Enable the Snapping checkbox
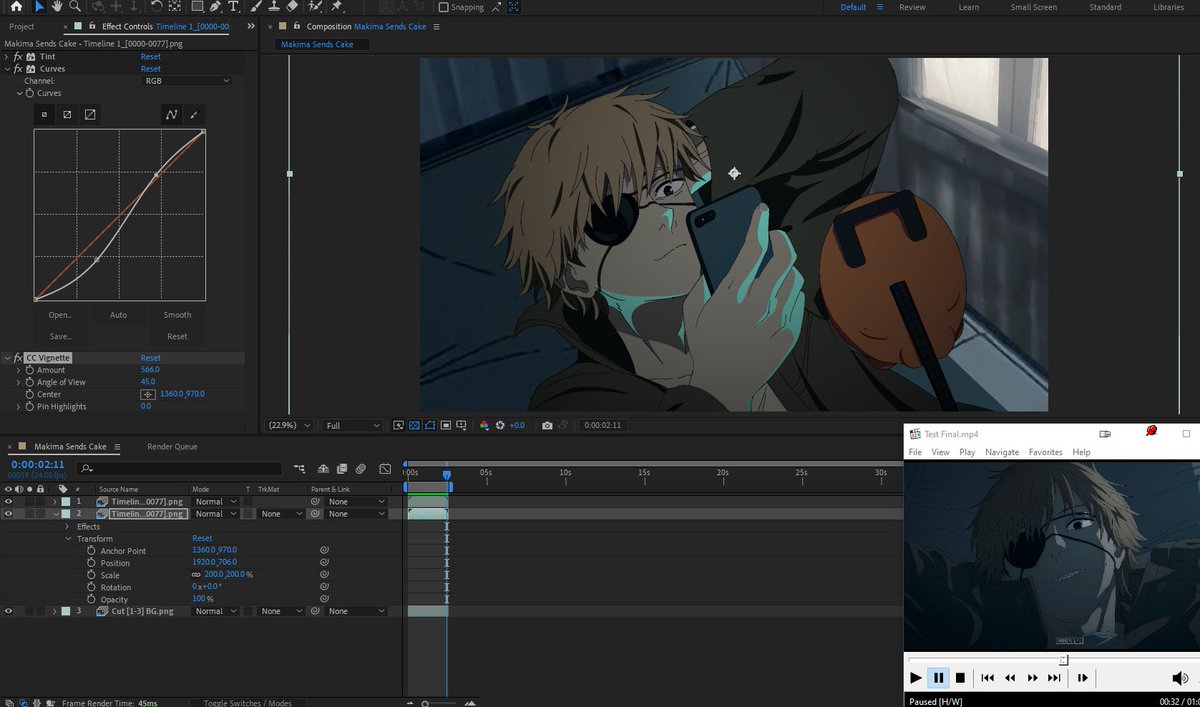Image resolution: width=1200 pixels, height=707 pixels. (x=444, y=6)
